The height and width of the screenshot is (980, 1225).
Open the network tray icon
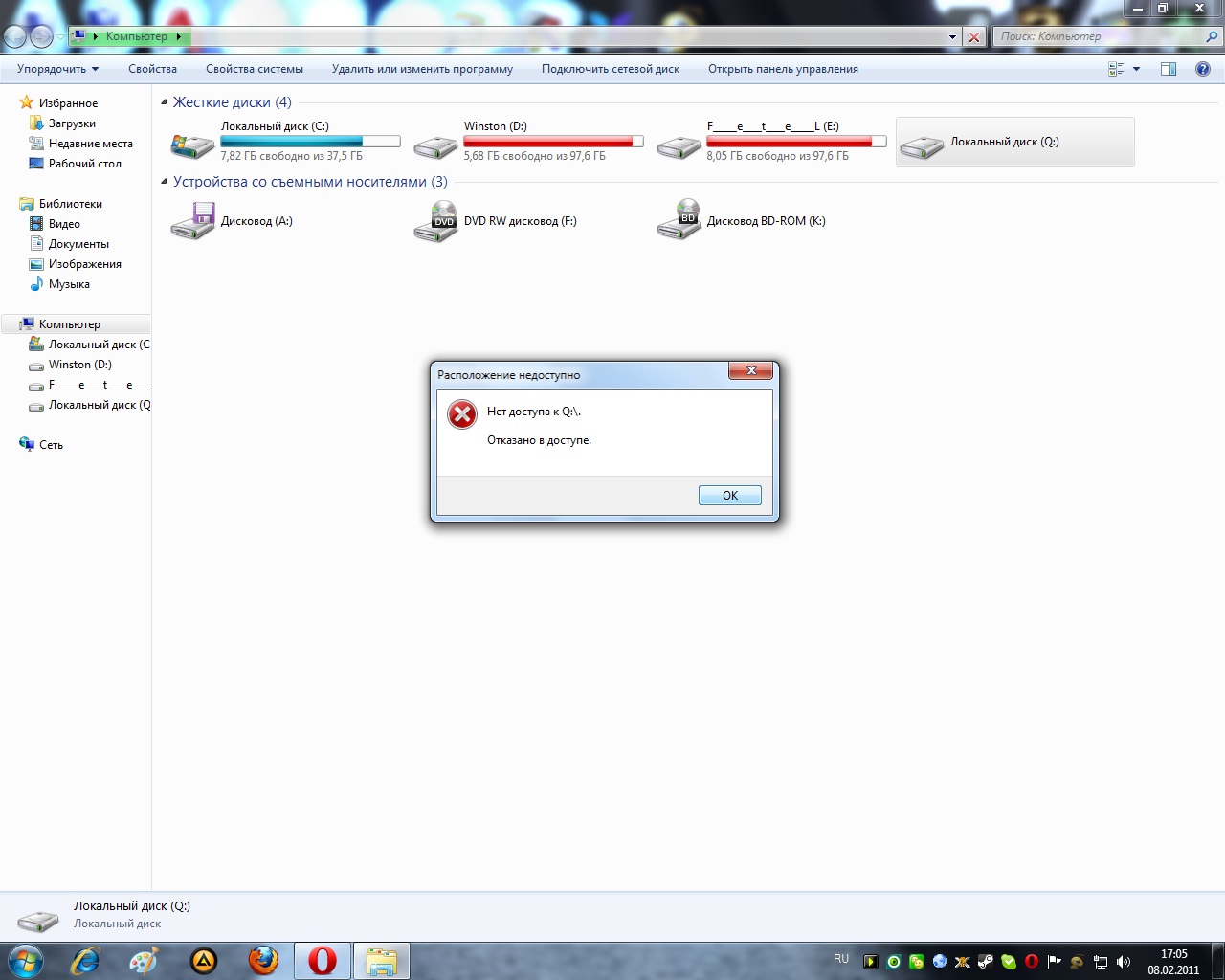pyautogui.click(x=1101, y=962)
